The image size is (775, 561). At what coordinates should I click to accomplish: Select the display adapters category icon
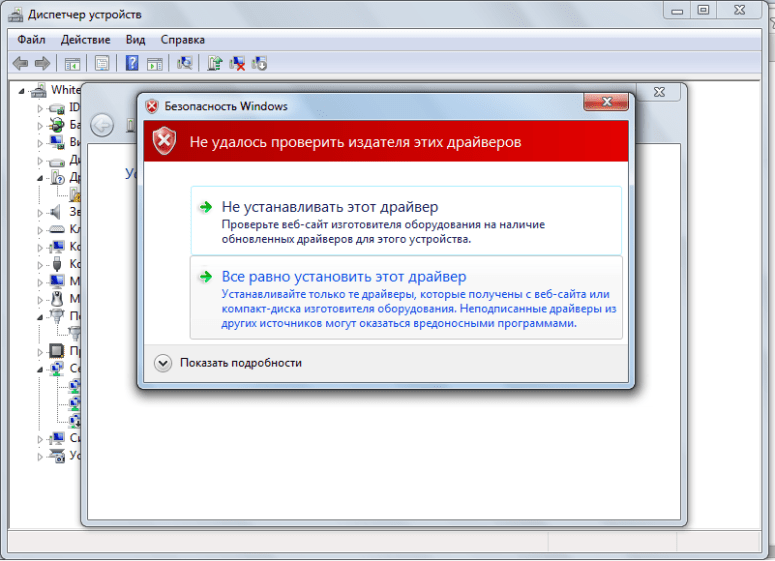pos(57,142)
